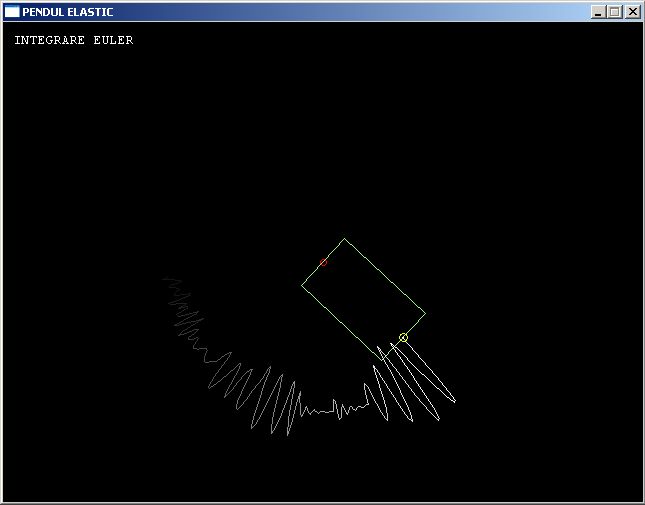Click the INTEGRARE EULER label

pyautogui.click(x=74, y=40)
